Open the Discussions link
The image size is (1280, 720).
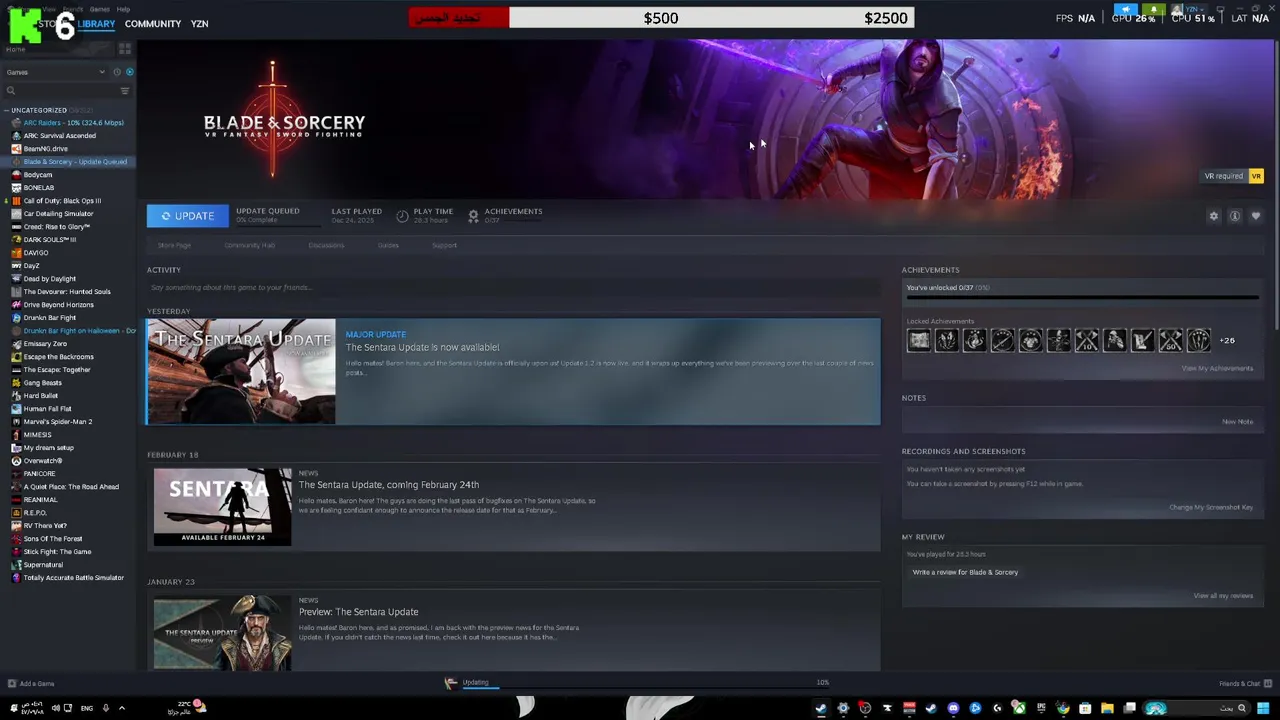[x=326, y=245]
